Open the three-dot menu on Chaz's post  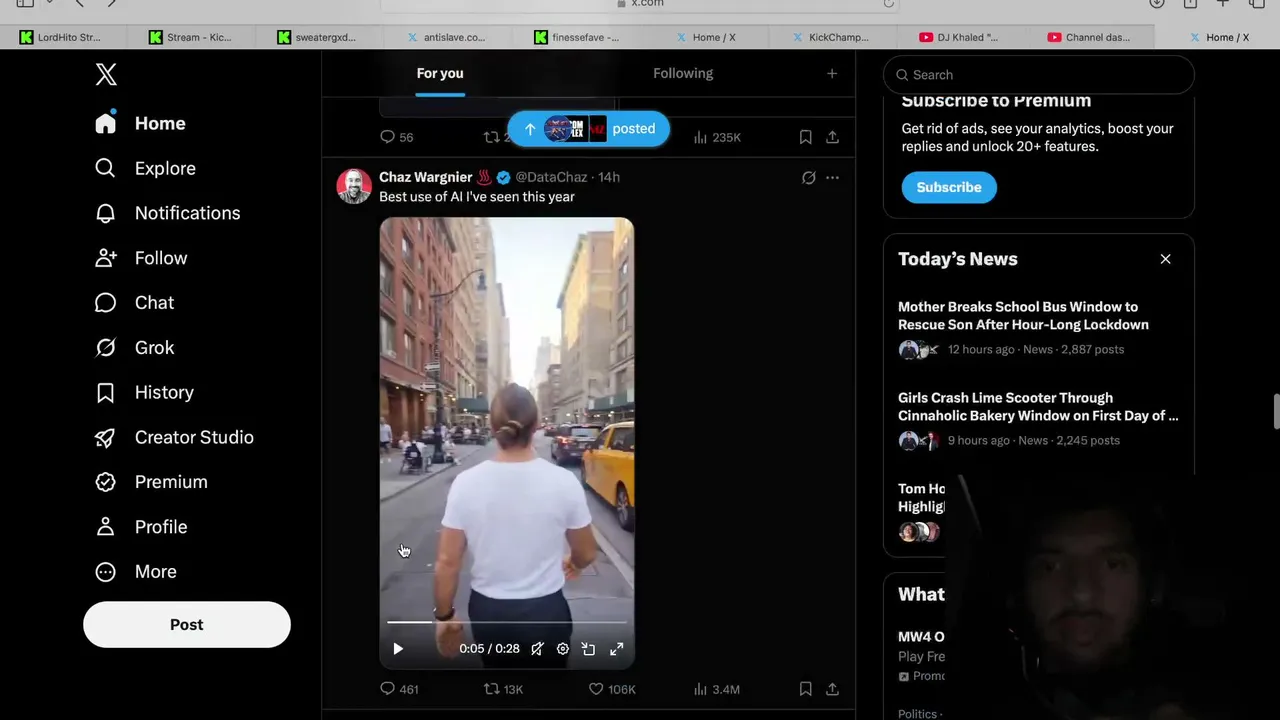pyautogui.click(x=832, y=178)
